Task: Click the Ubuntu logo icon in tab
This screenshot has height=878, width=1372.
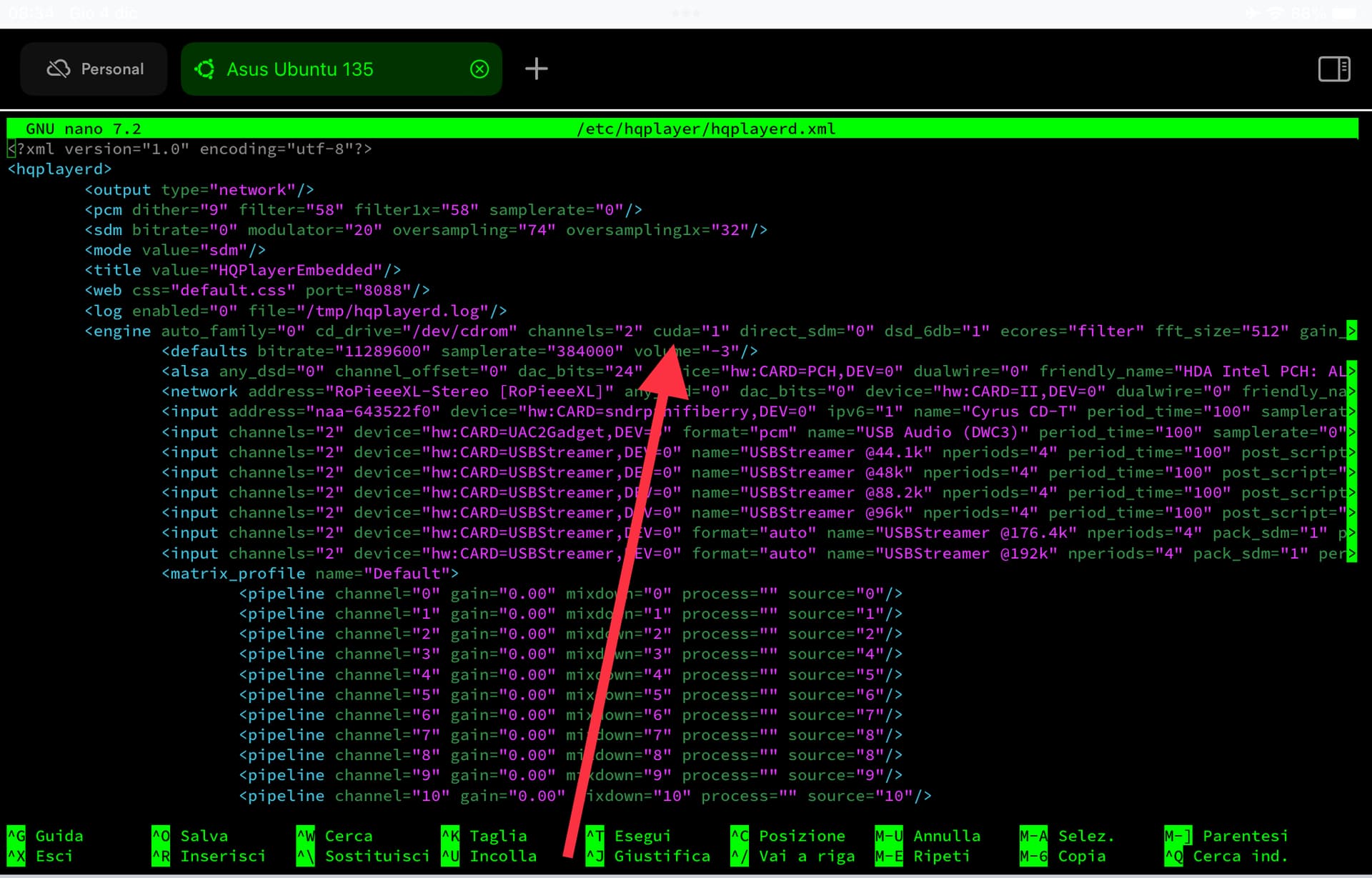Action: coord(205,69)
